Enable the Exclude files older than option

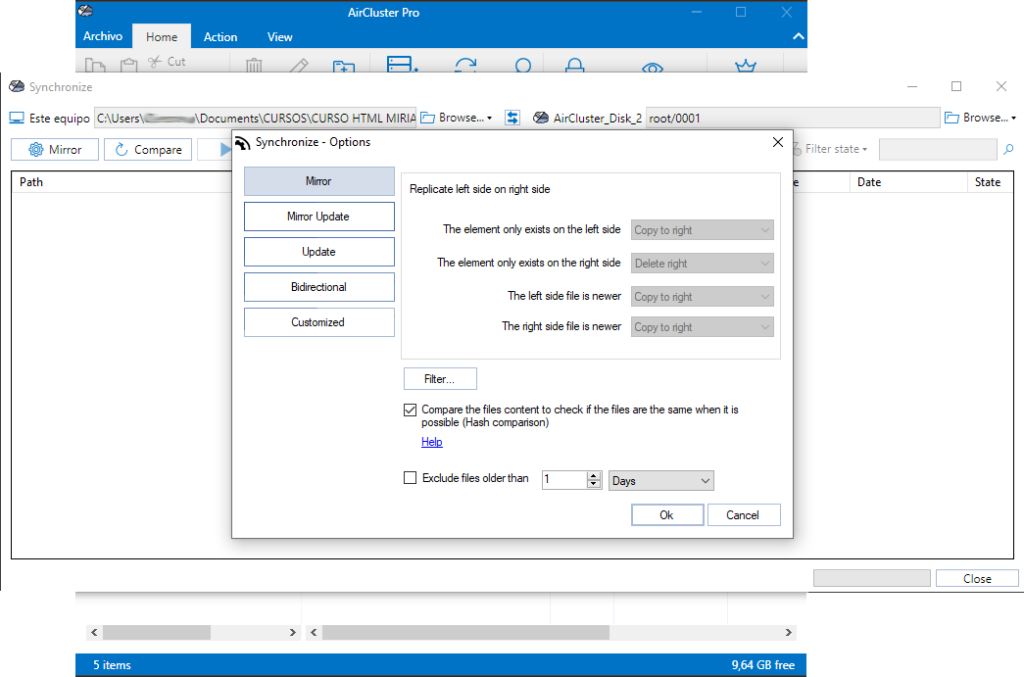pyautogui.click(x=410, y=477)
